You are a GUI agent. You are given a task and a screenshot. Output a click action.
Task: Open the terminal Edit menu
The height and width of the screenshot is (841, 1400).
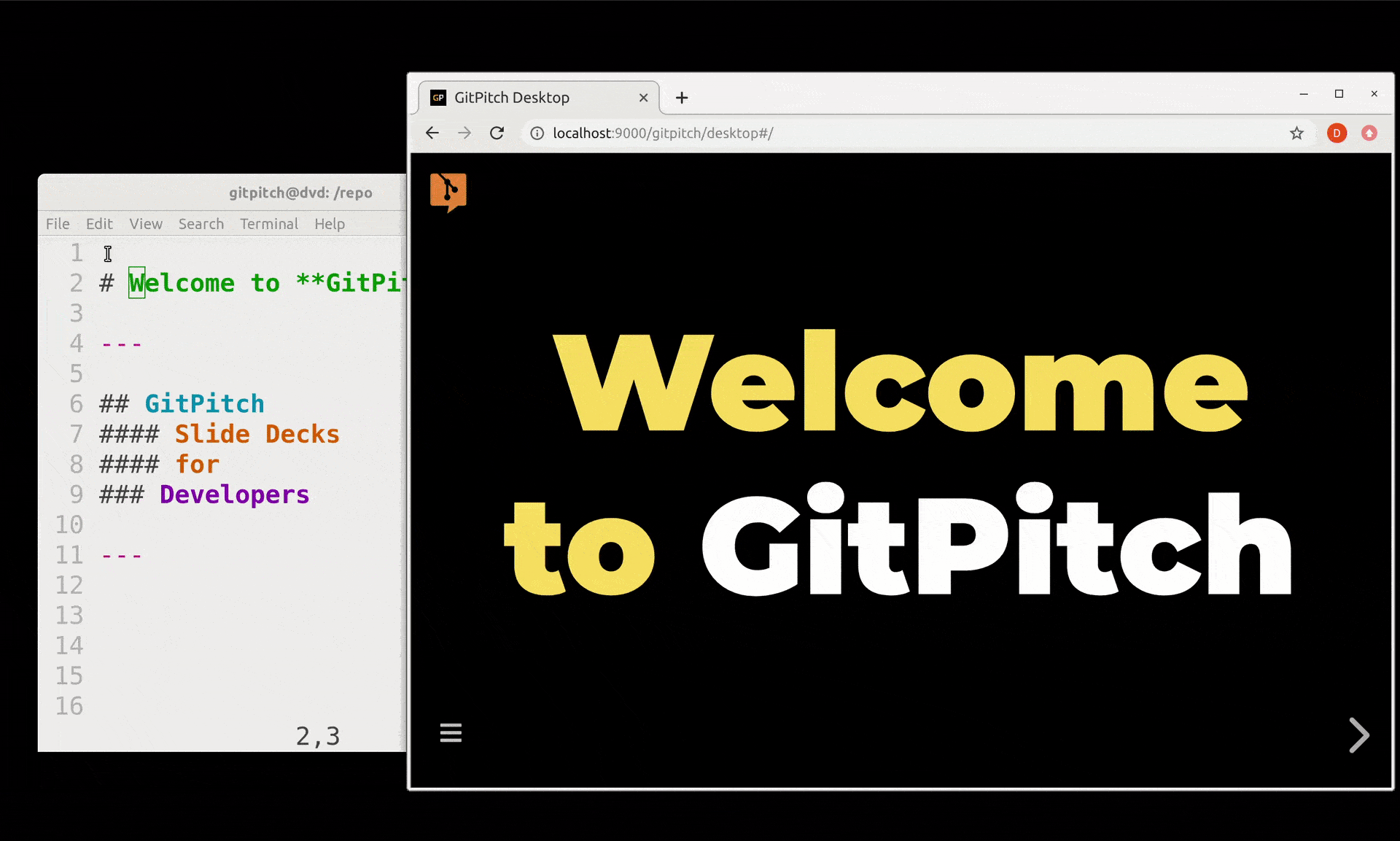99,224
